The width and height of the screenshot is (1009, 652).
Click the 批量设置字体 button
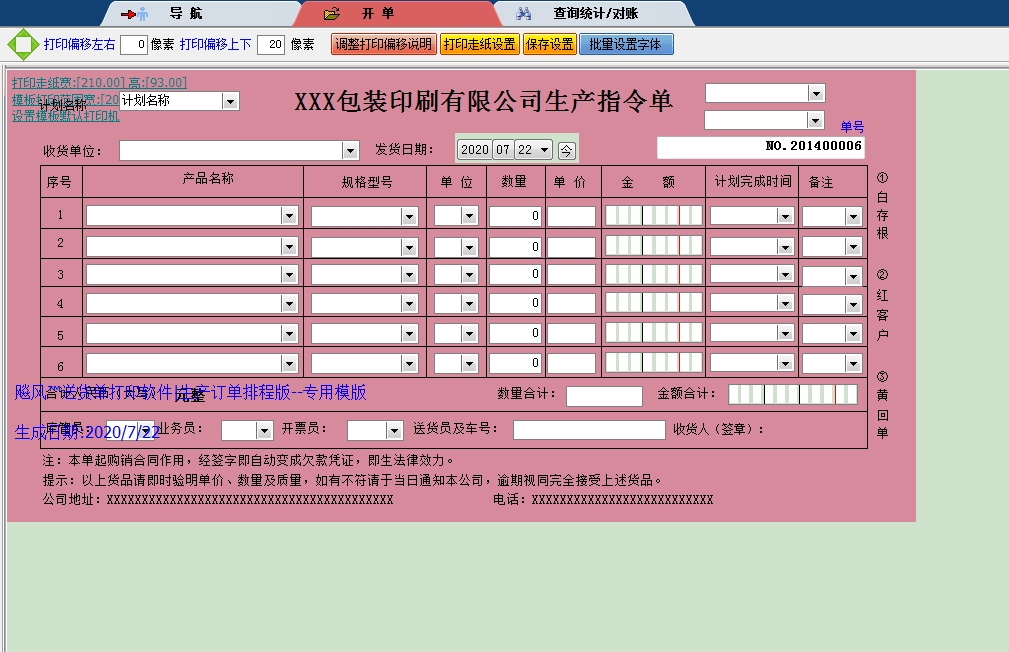pyautogui.click(x=626, y=45)
